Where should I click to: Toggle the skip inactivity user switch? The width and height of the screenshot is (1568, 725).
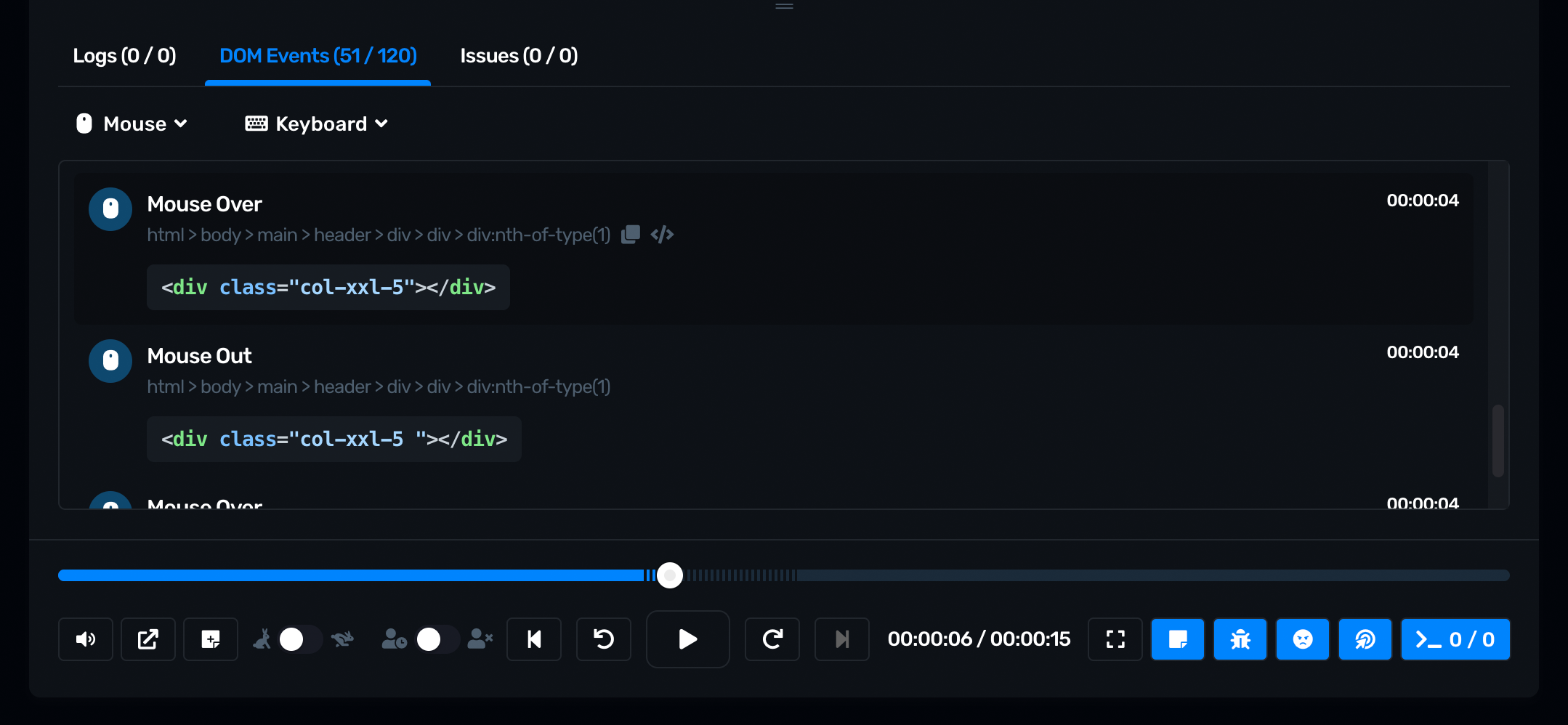[437, 639]
